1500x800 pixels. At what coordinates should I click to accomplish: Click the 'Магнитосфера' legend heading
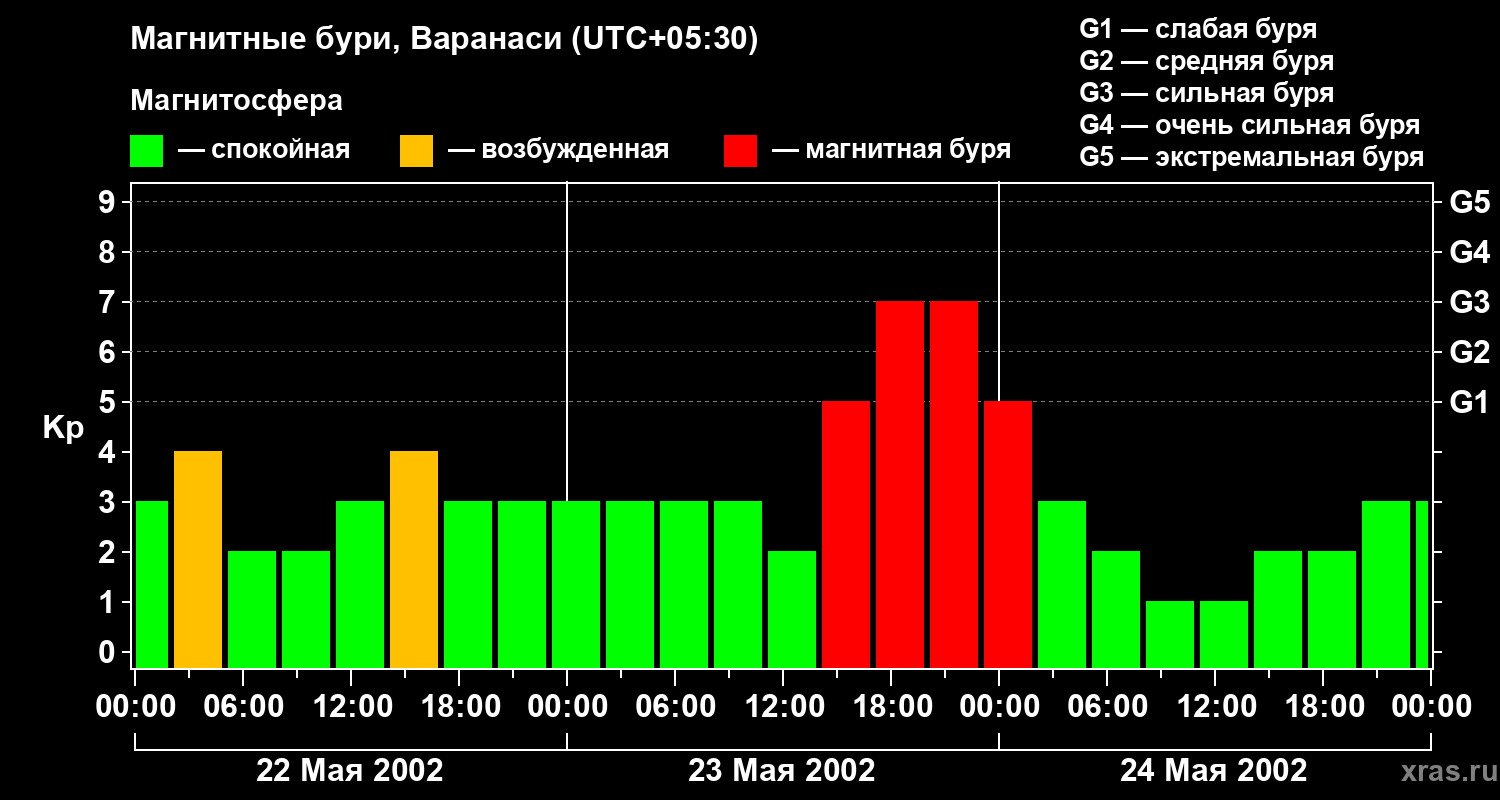point(237,101)
